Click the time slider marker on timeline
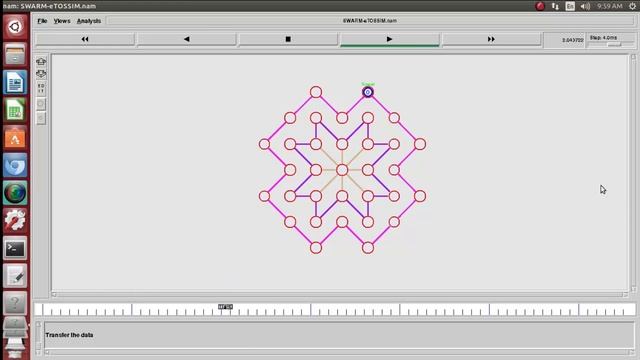The width and height of the screenshot is (640, 360). point(225,307)
